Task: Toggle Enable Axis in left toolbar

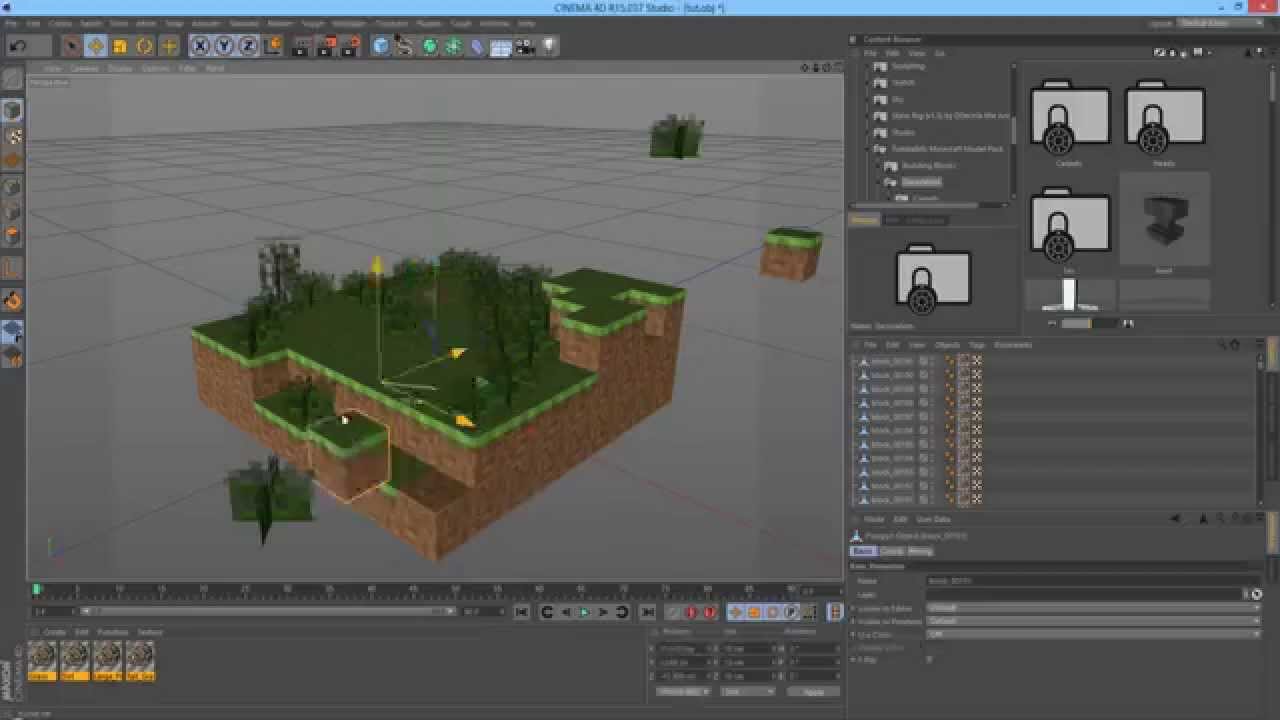Action: tap(13, 268)
